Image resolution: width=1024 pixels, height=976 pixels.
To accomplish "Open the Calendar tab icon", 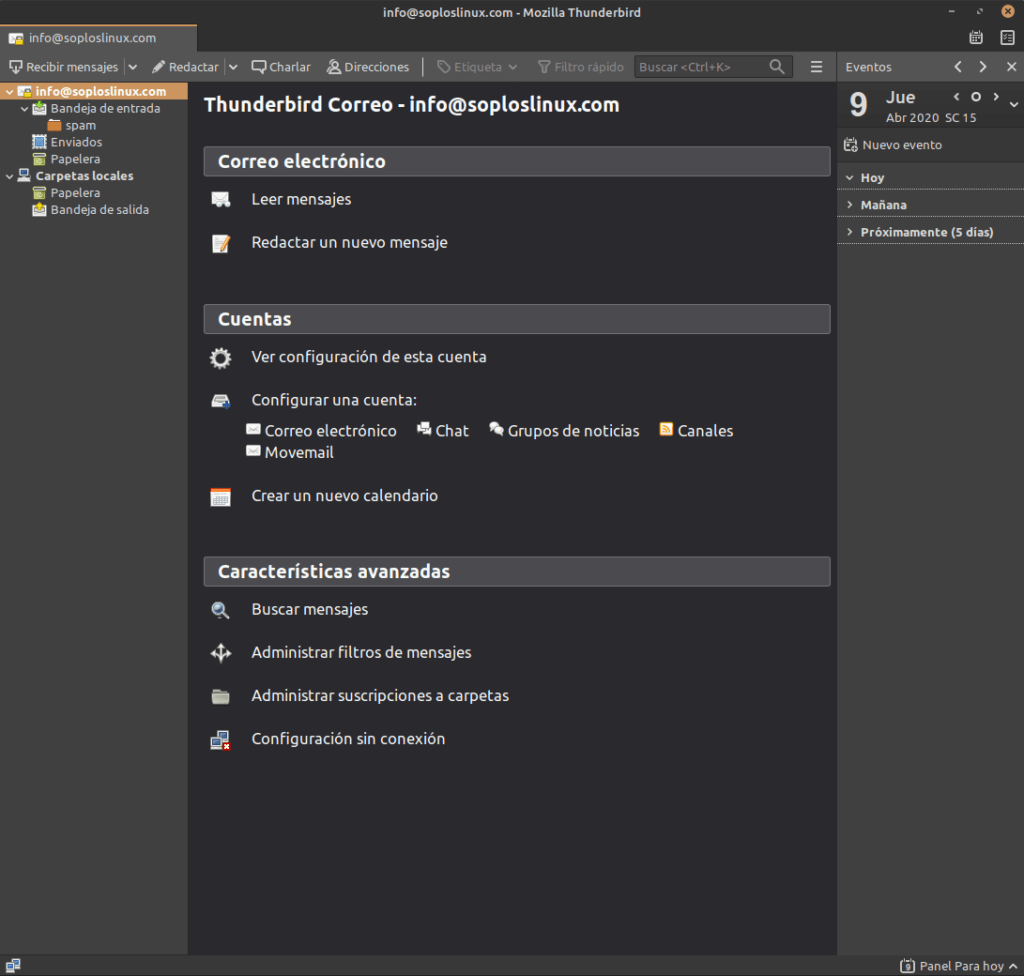I will (x=976, y=38).
